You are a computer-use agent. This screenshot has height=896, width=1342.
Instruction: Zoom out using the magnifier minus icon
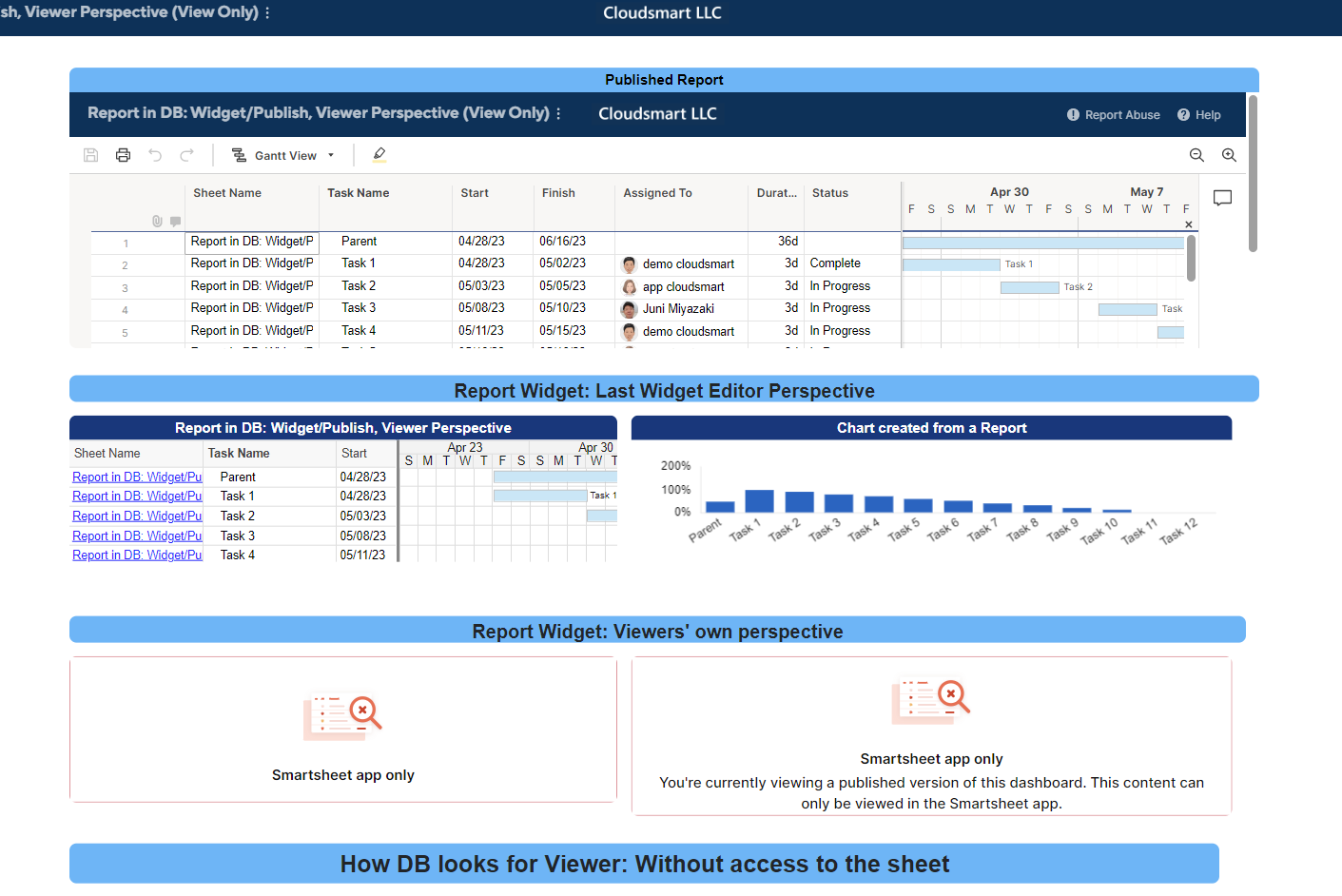(1196, 154)
